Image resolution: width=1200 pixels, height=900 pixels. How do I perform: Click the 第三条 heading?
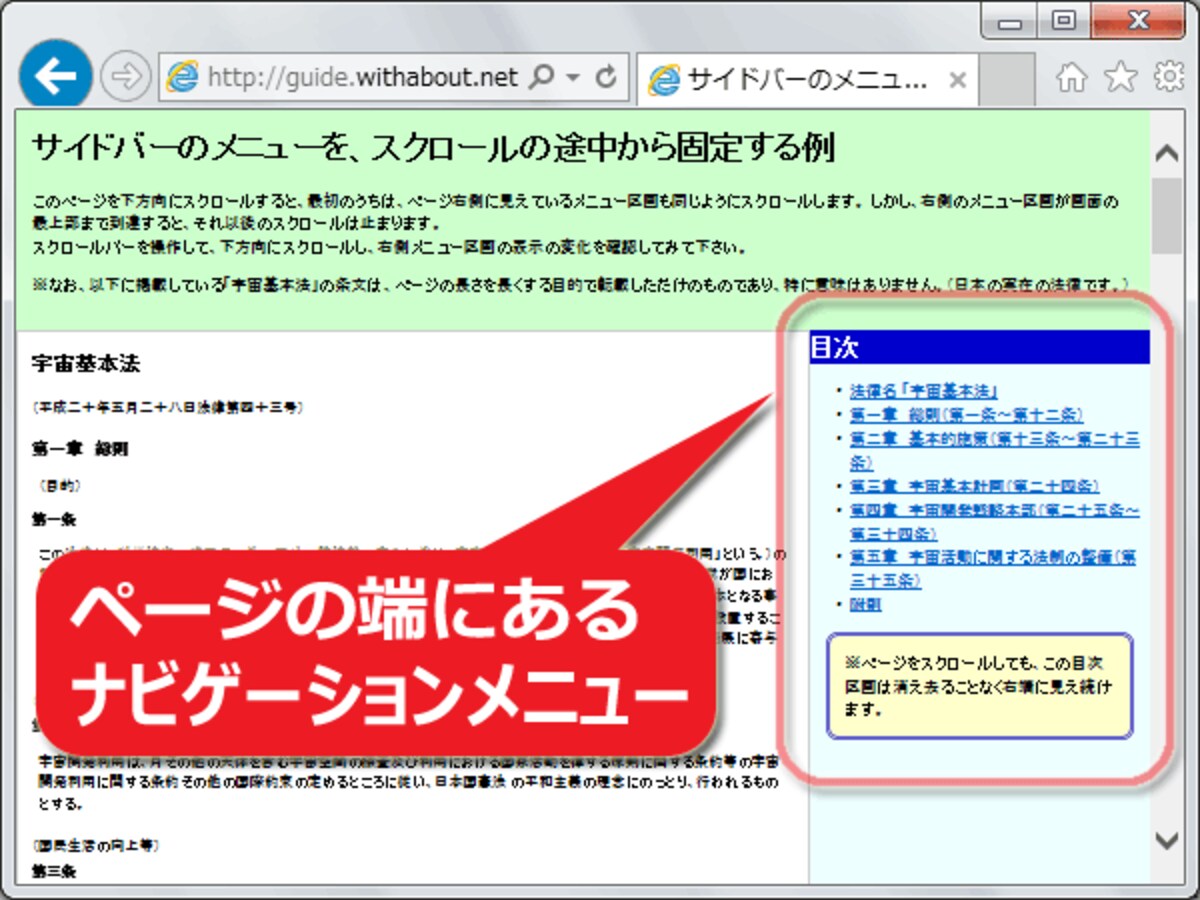[54, 871]
